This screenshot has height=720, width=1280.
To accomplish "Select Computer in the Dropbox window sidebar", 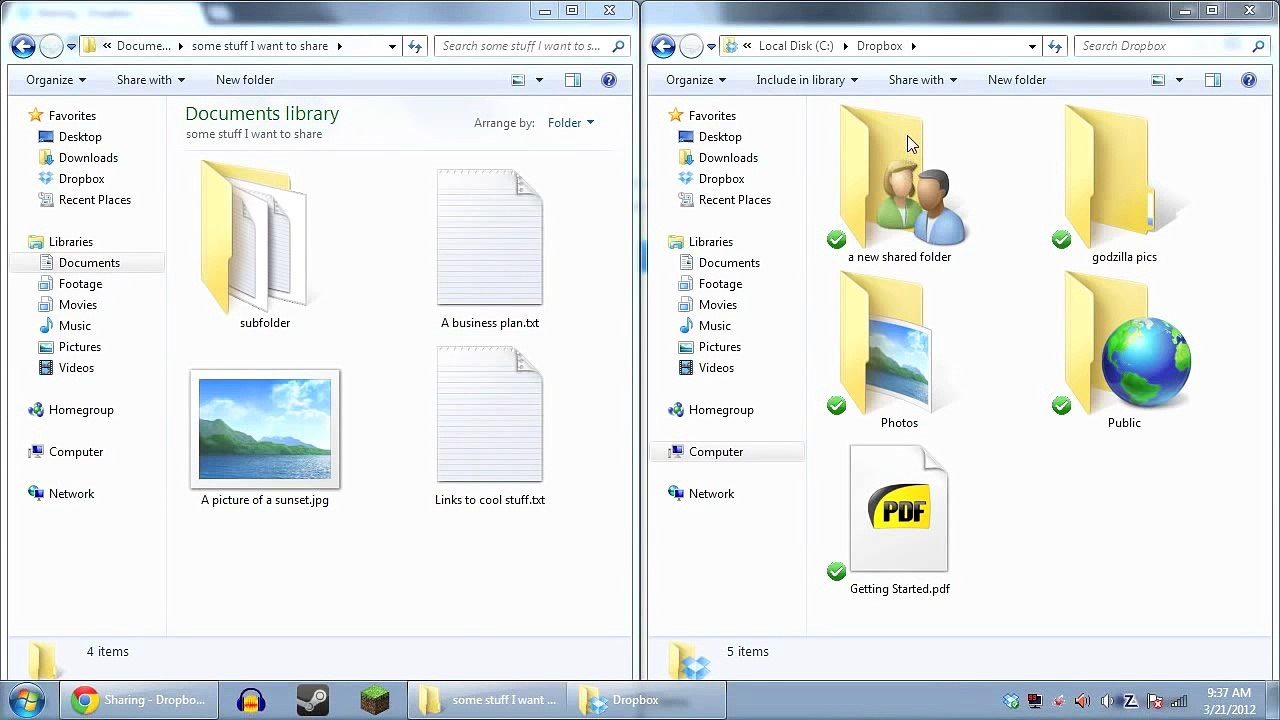I will [716, 452].
